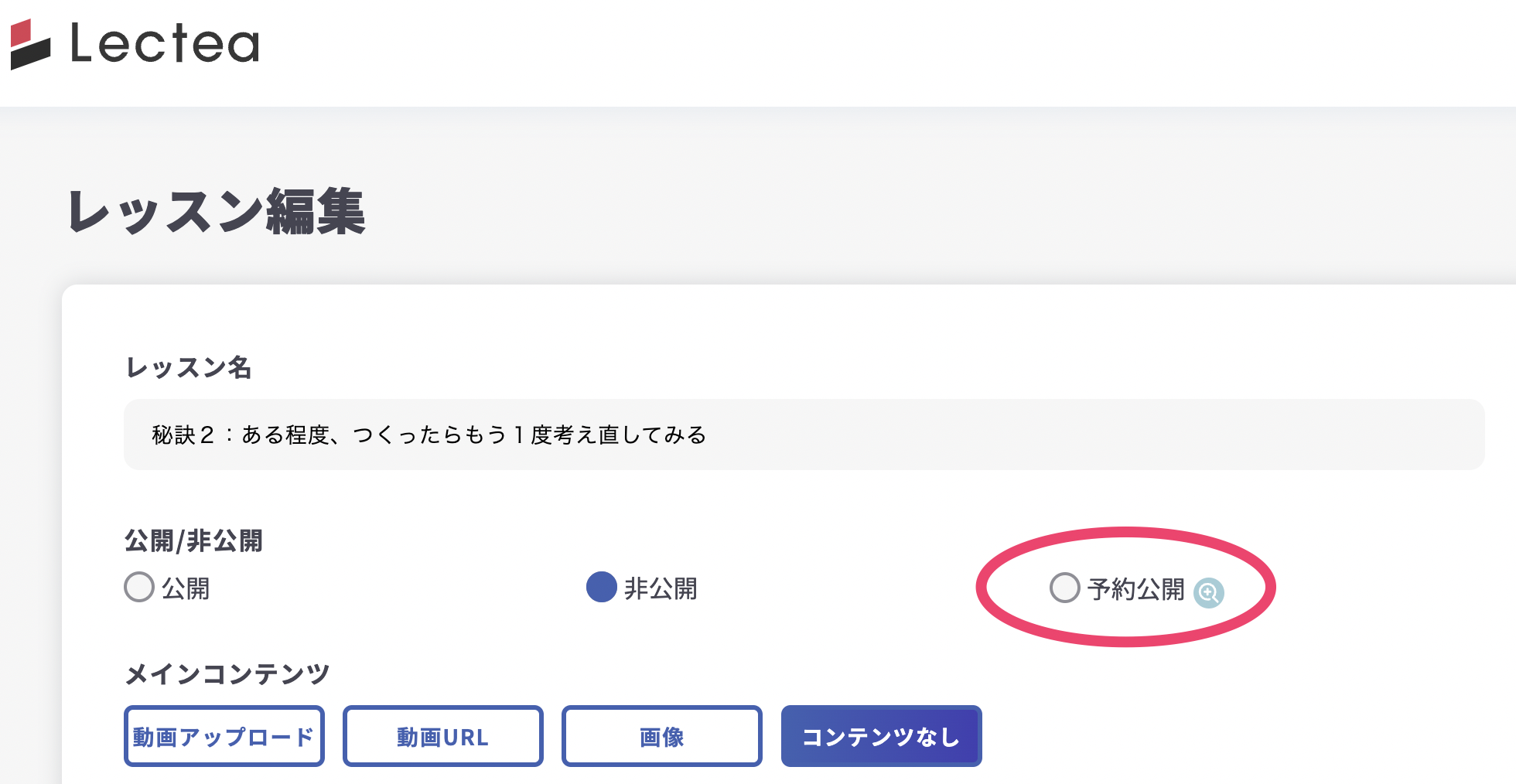Image resolution: width=1516 pixels, height=784 pixels.
Task: Choose the 動画アップロード content button
Action: [x=224, y=736]
